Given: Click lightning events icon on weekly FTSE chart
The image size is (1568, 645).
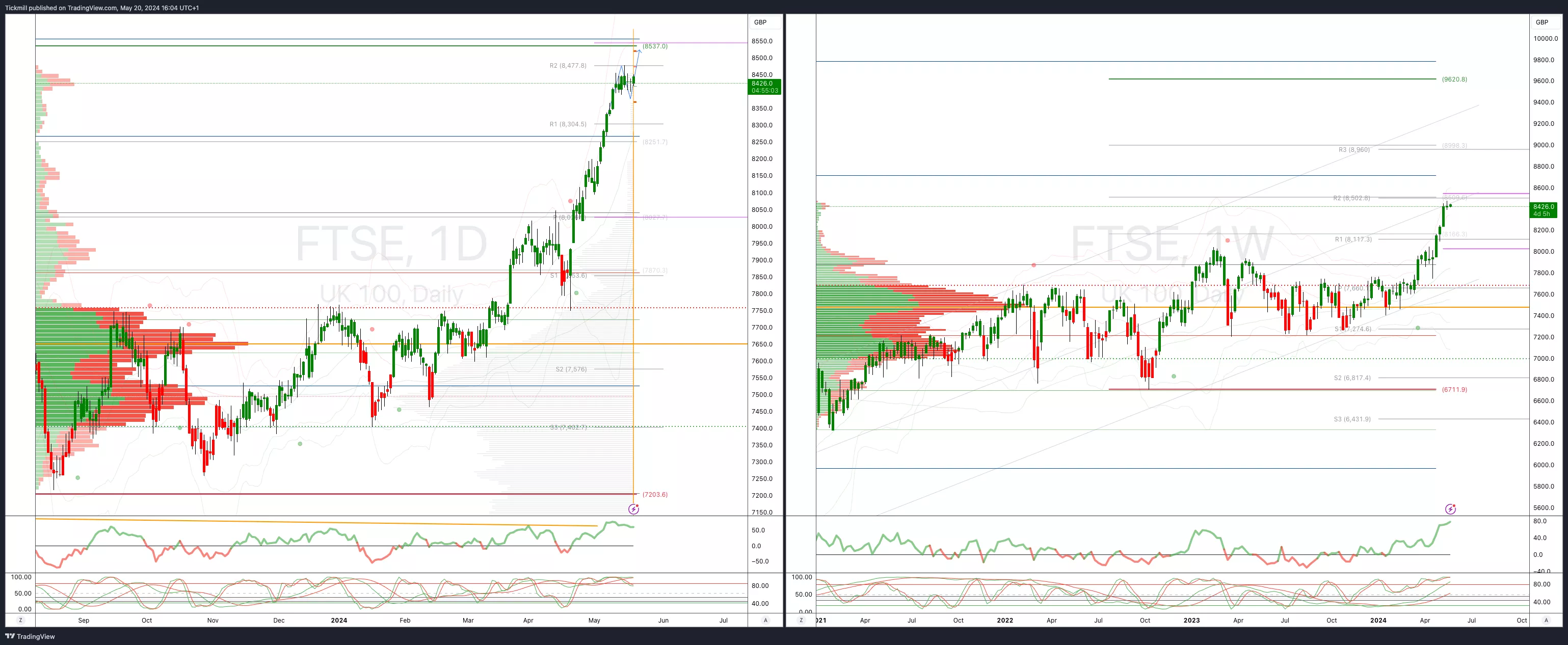Looking at the screenshot, I should pos(1450,508).
